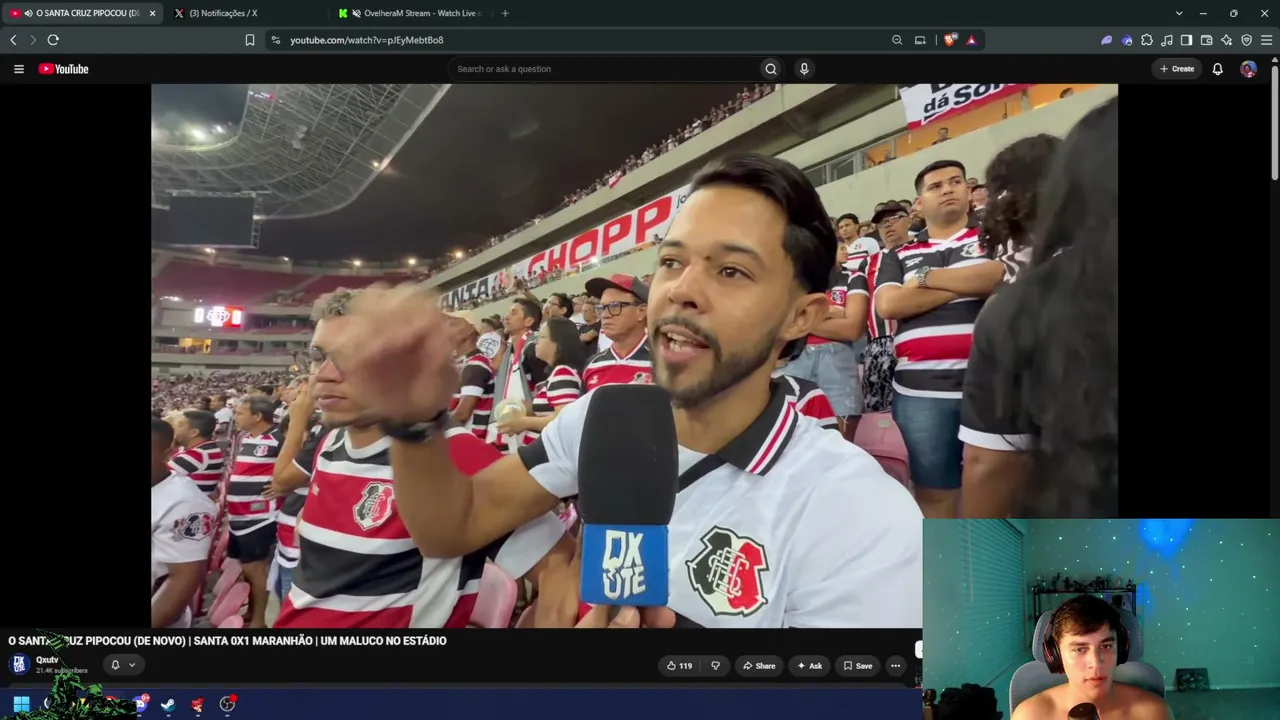Screen dimensions: 1280x720
Task: Close the O SANTA CRUZ PIPOCOU tab
Action: [x=152, y=13]
